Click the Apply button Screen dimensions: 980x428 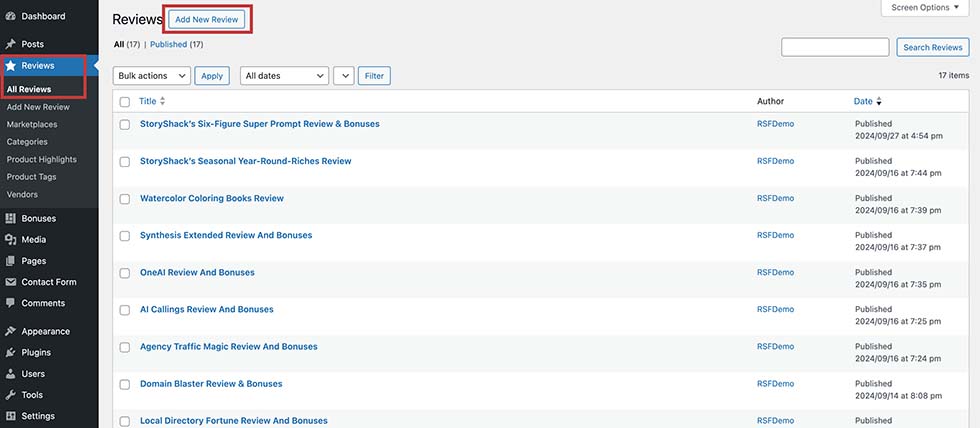click(x=212, y=76)
